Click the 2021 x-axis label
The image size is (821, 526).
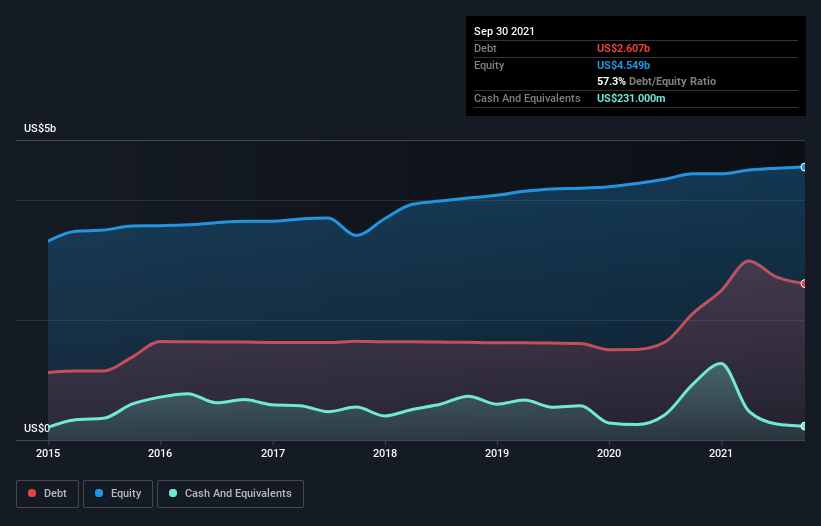(721, 453)
